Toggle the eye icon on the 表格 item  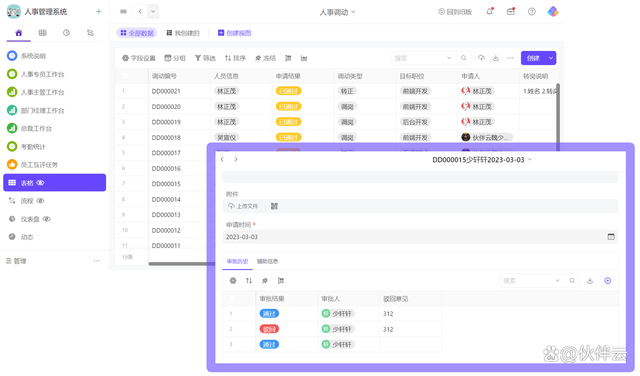pyautogui.click(x=40, y=183)
